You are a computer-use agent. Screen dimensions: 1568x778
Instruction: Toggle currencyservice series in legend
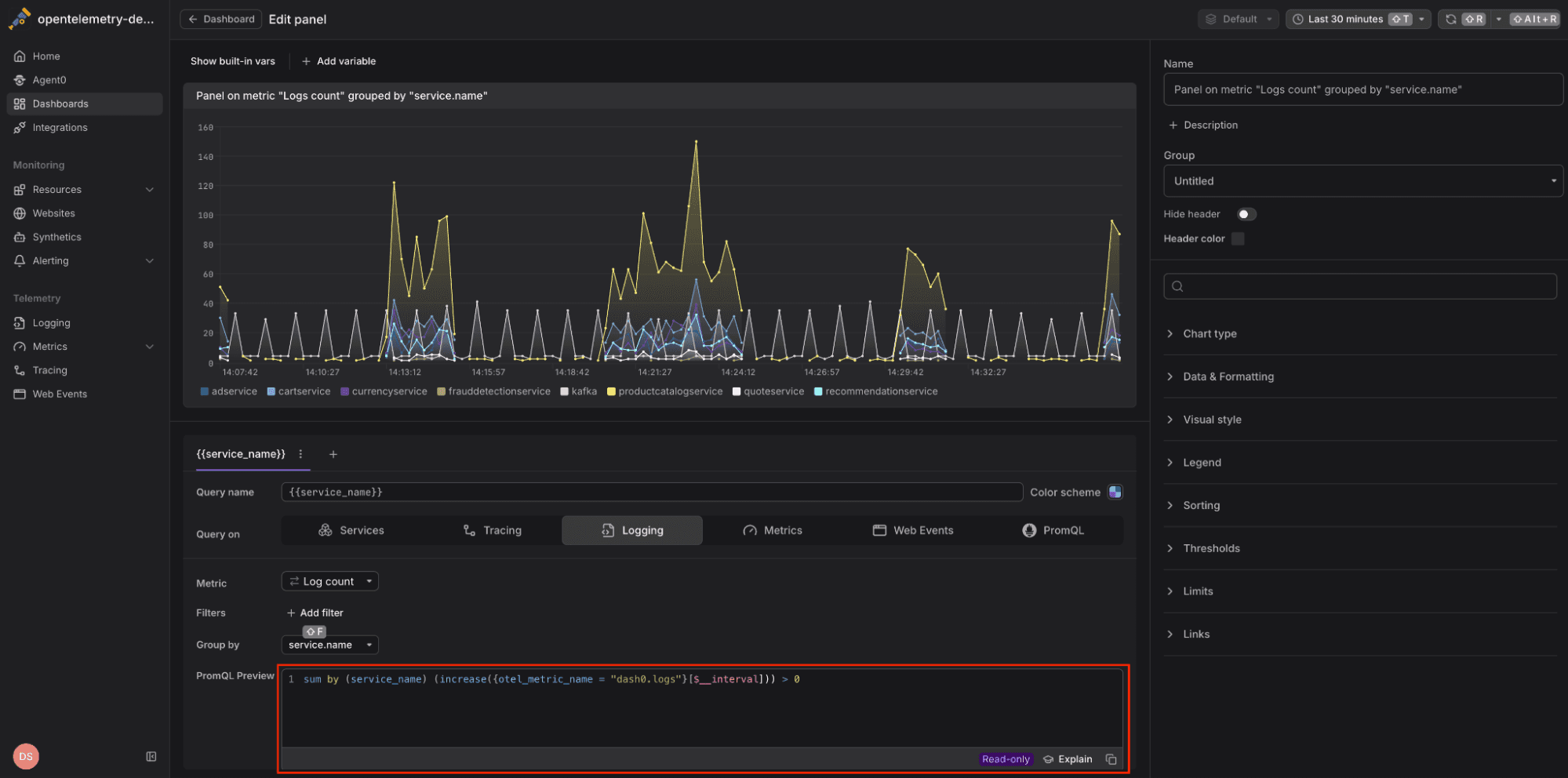pos(384,391)
